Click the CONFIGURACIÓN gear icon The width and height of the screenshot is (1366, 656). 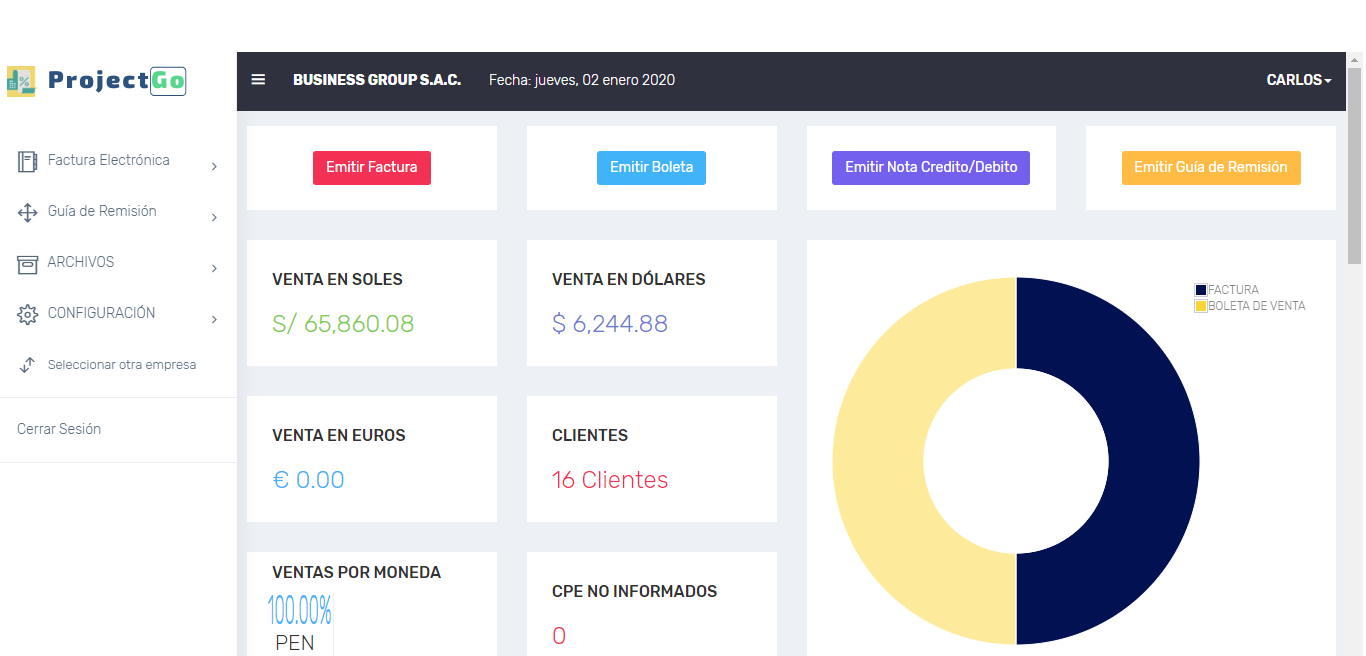(x=28, y=314)
